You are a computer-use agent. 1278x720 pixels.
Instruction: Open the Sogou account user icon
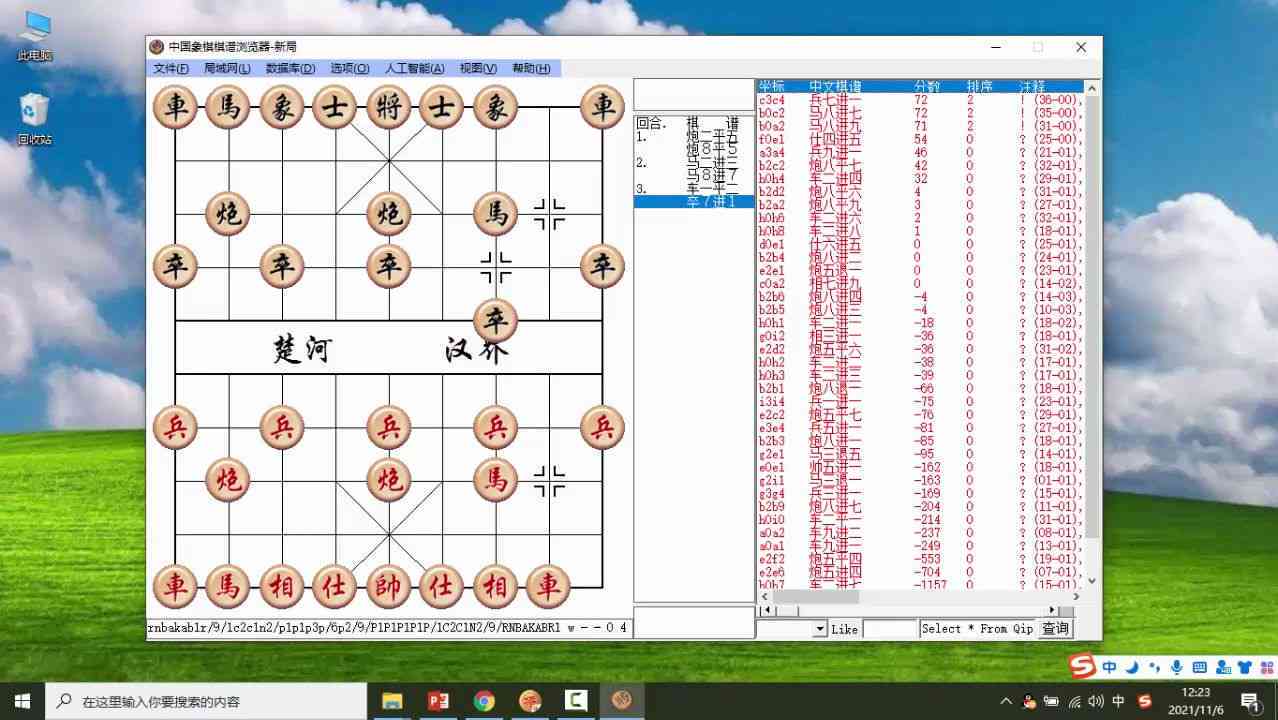tap(1222, 667)
